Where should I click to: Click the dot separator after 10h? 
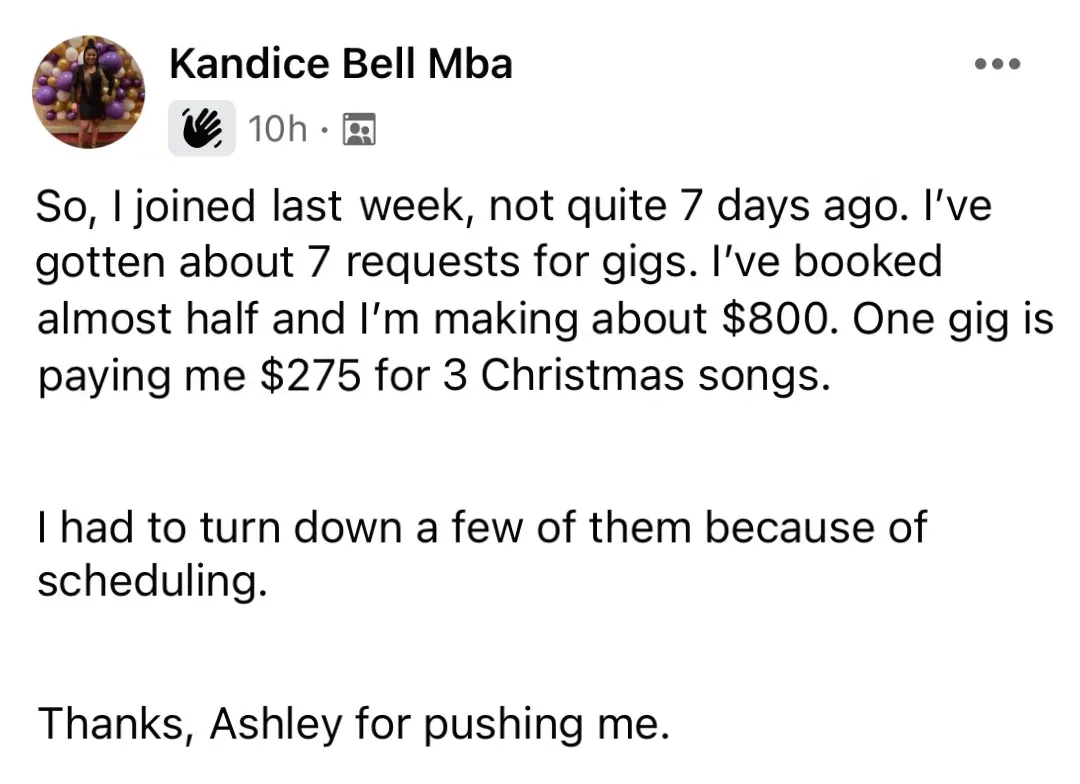tap(324, 130)
